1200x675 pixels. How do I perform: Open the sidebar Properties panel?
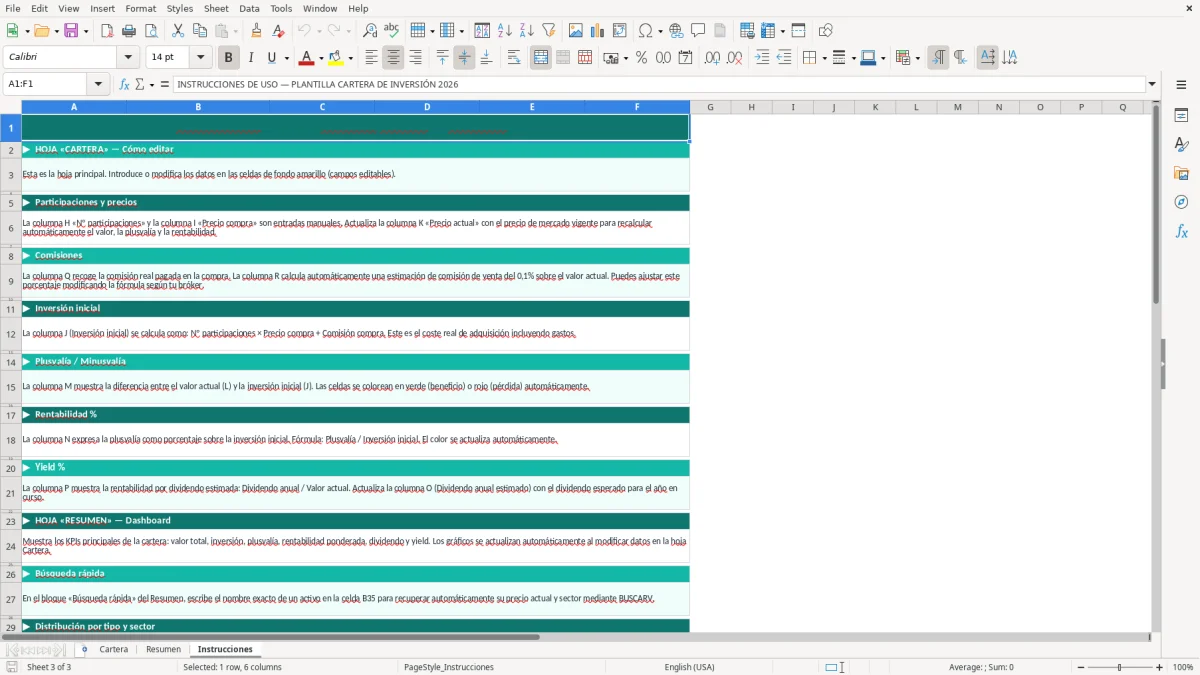(1181, 115)
